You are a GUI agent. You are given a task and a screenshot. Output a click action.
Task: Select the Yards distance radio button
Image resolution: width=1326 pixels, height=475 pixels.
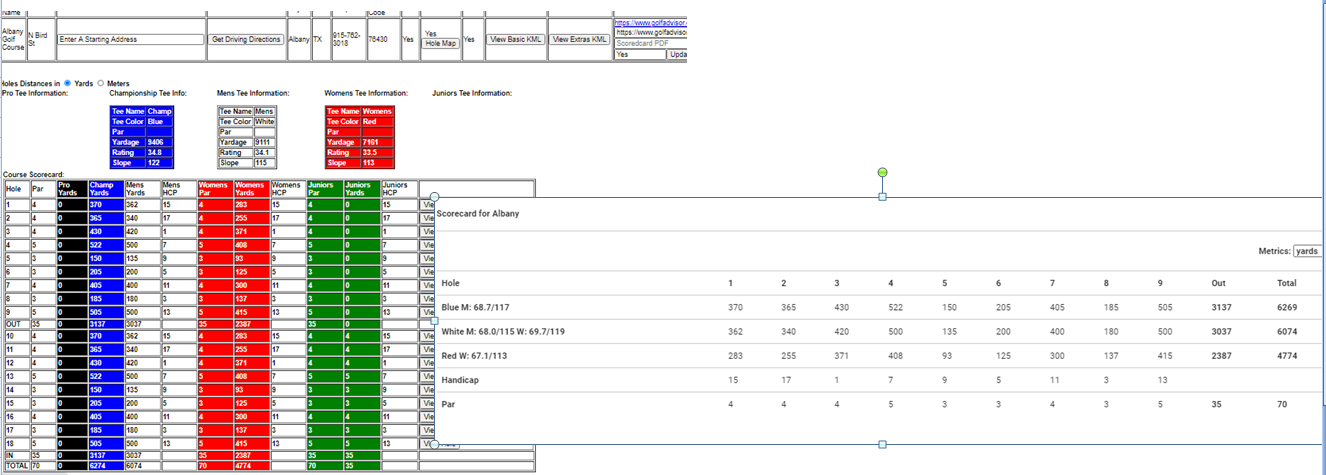(68, 83)
